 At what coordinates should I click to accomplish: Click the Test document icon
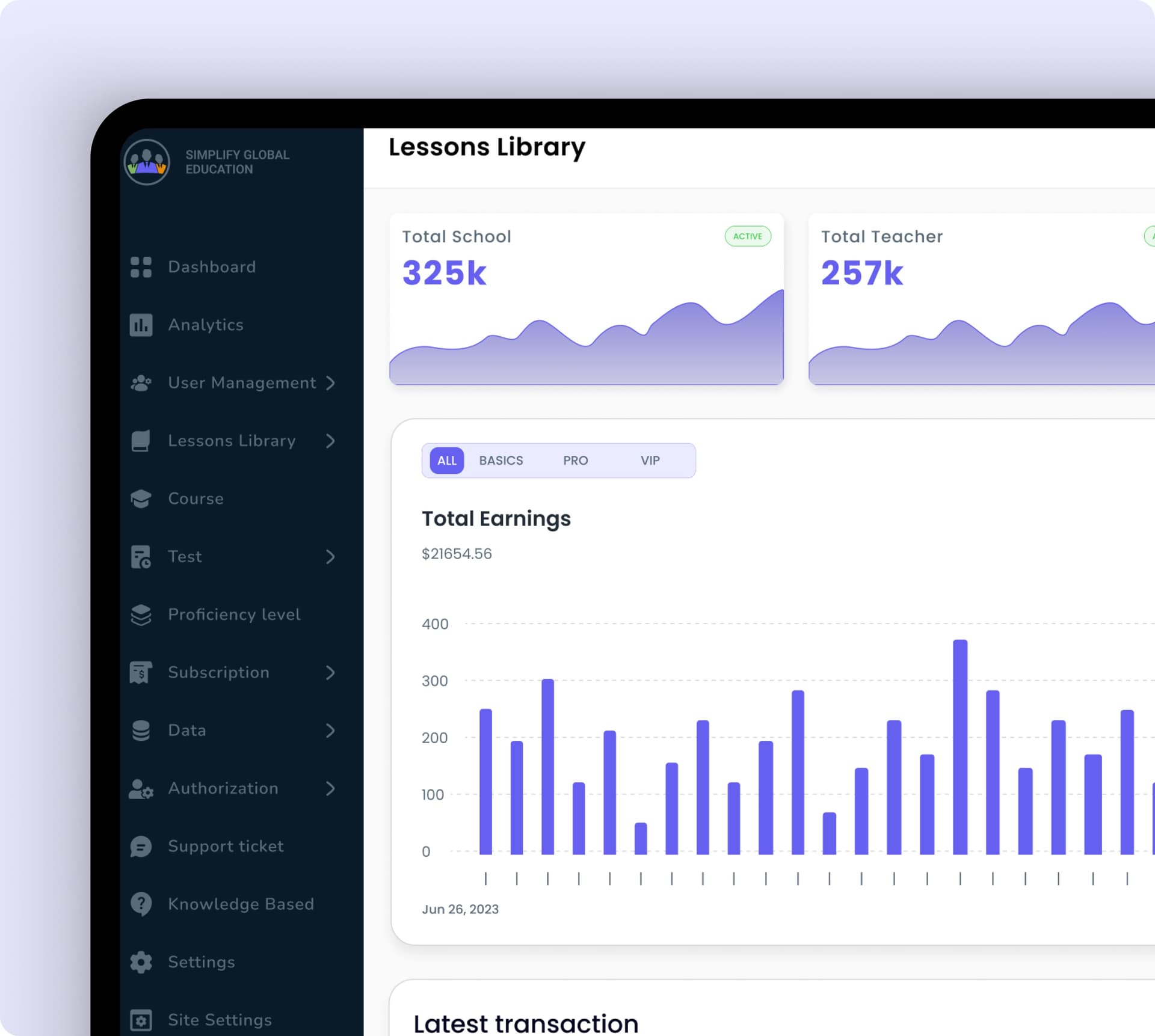pyautogui.click(x=141, y=557)
